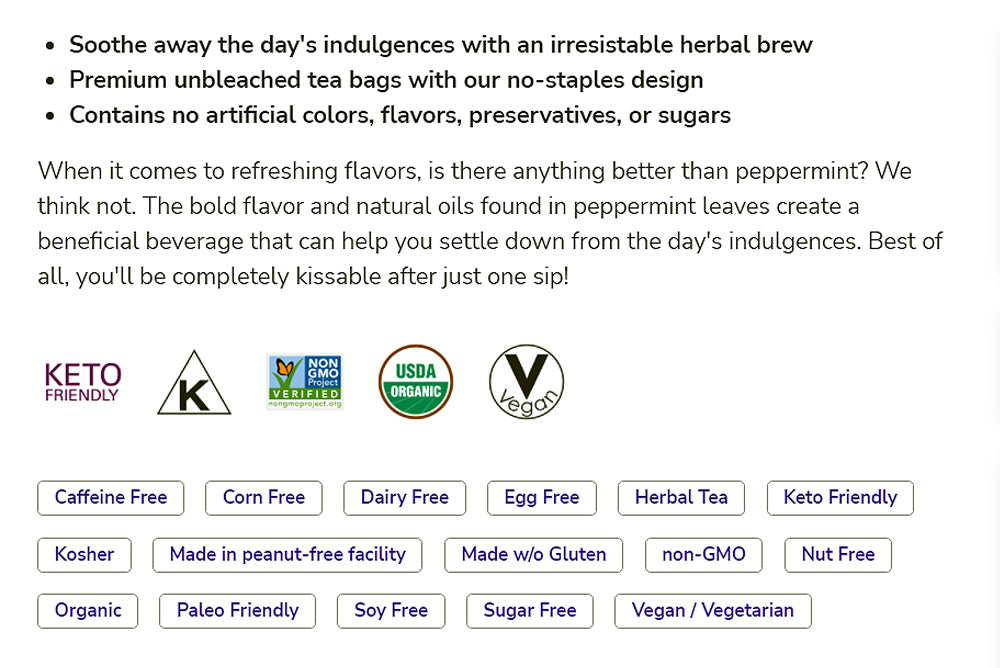Viewport: 1000px width, 668px height.
Task: Click the Egg Free tag
Action: coord(542,498)
